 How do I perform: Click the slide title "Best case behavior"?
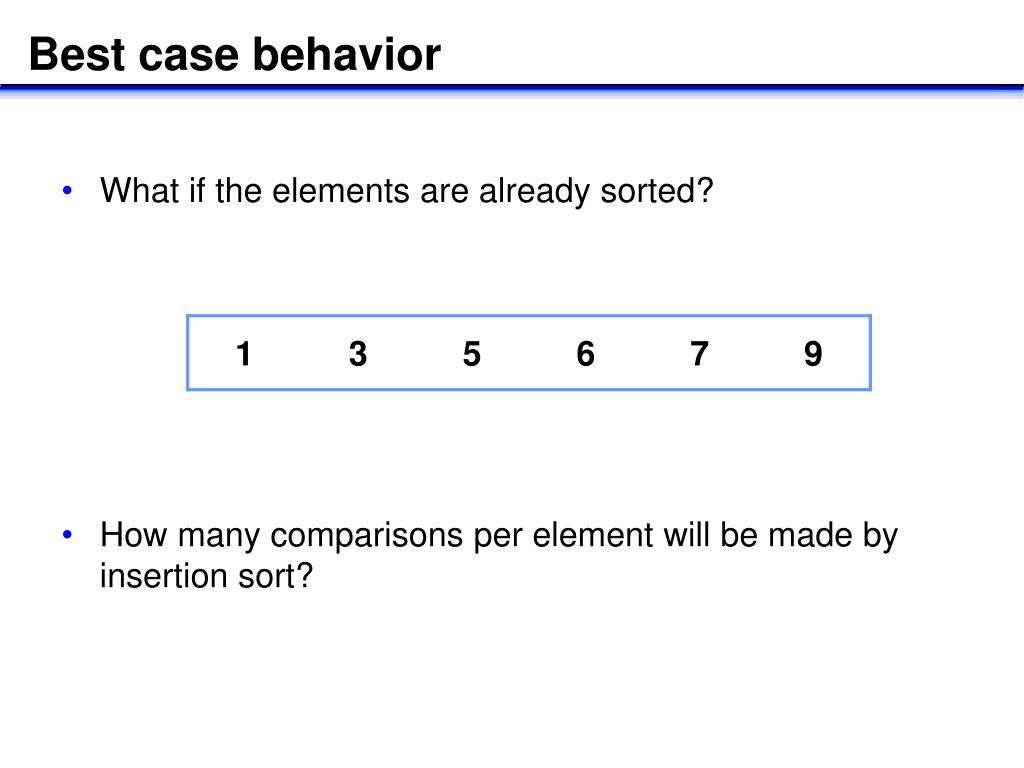[x=234, y=54]
